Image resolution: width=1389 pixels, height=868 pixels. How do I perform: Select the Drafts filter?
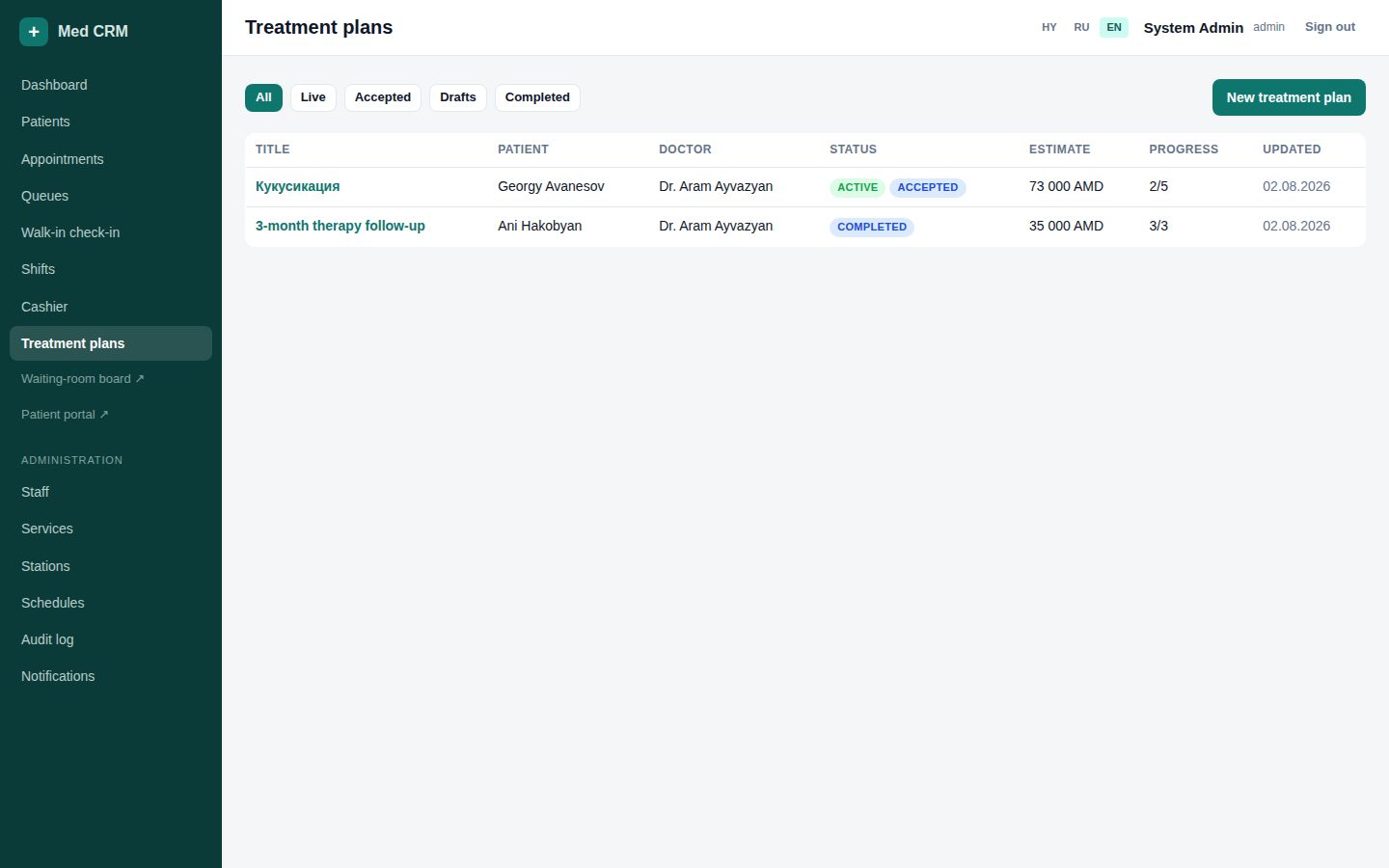[458, 97]
